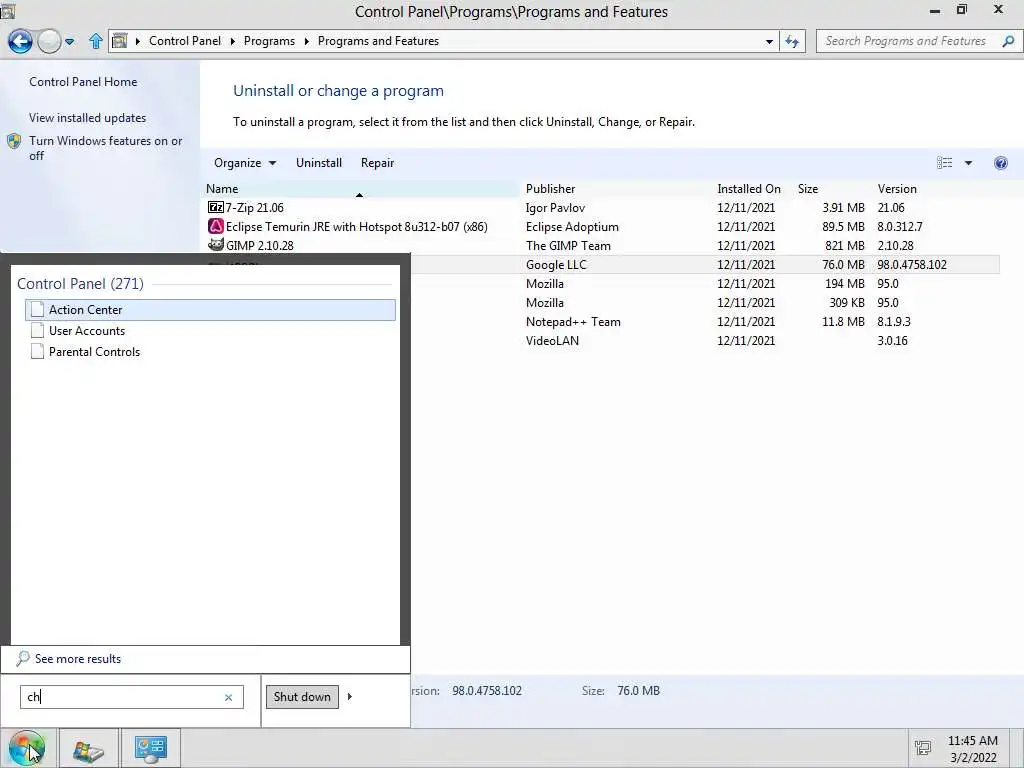Click the search magnifier icon
The height and width of the screenshot is (768, 1024).
point(1008,40)
